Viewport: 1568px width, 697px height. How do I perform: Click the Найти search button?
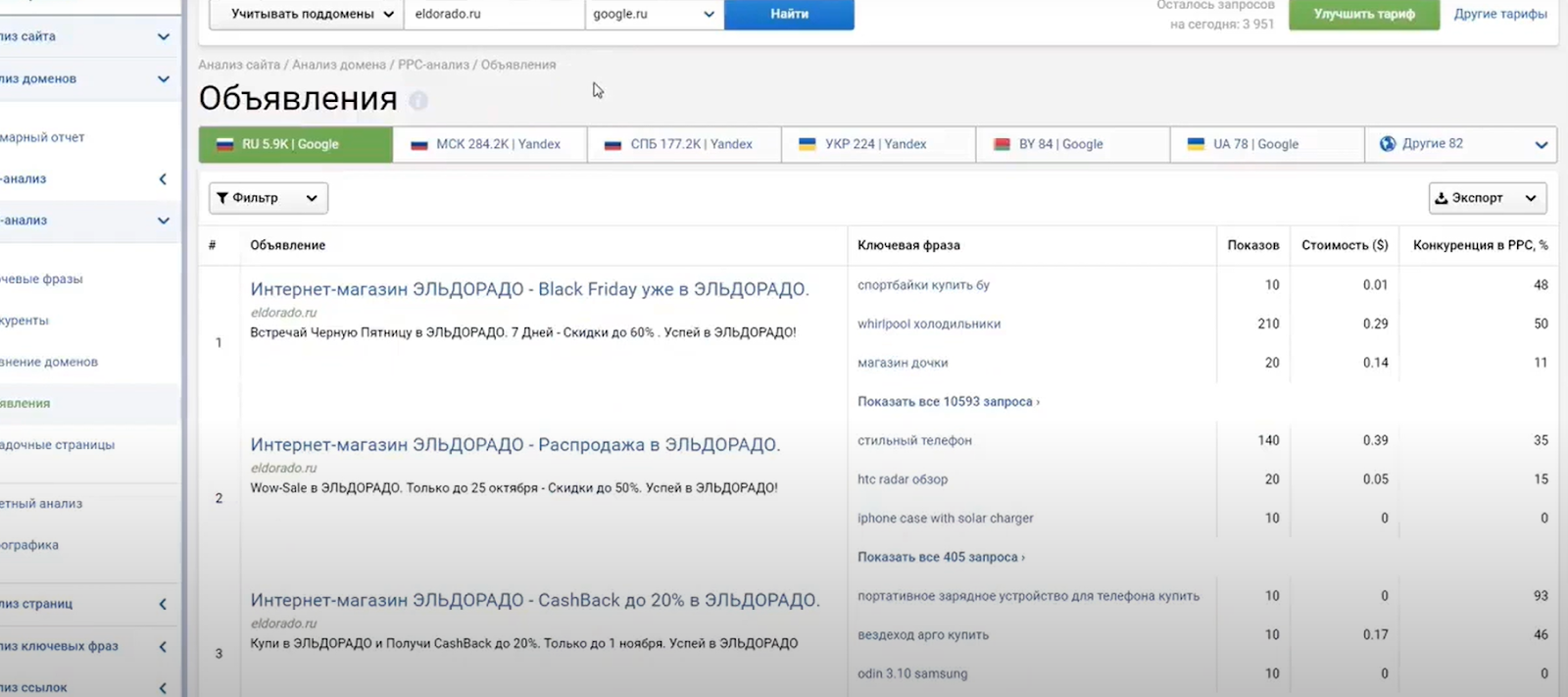[x=789, y=14]
